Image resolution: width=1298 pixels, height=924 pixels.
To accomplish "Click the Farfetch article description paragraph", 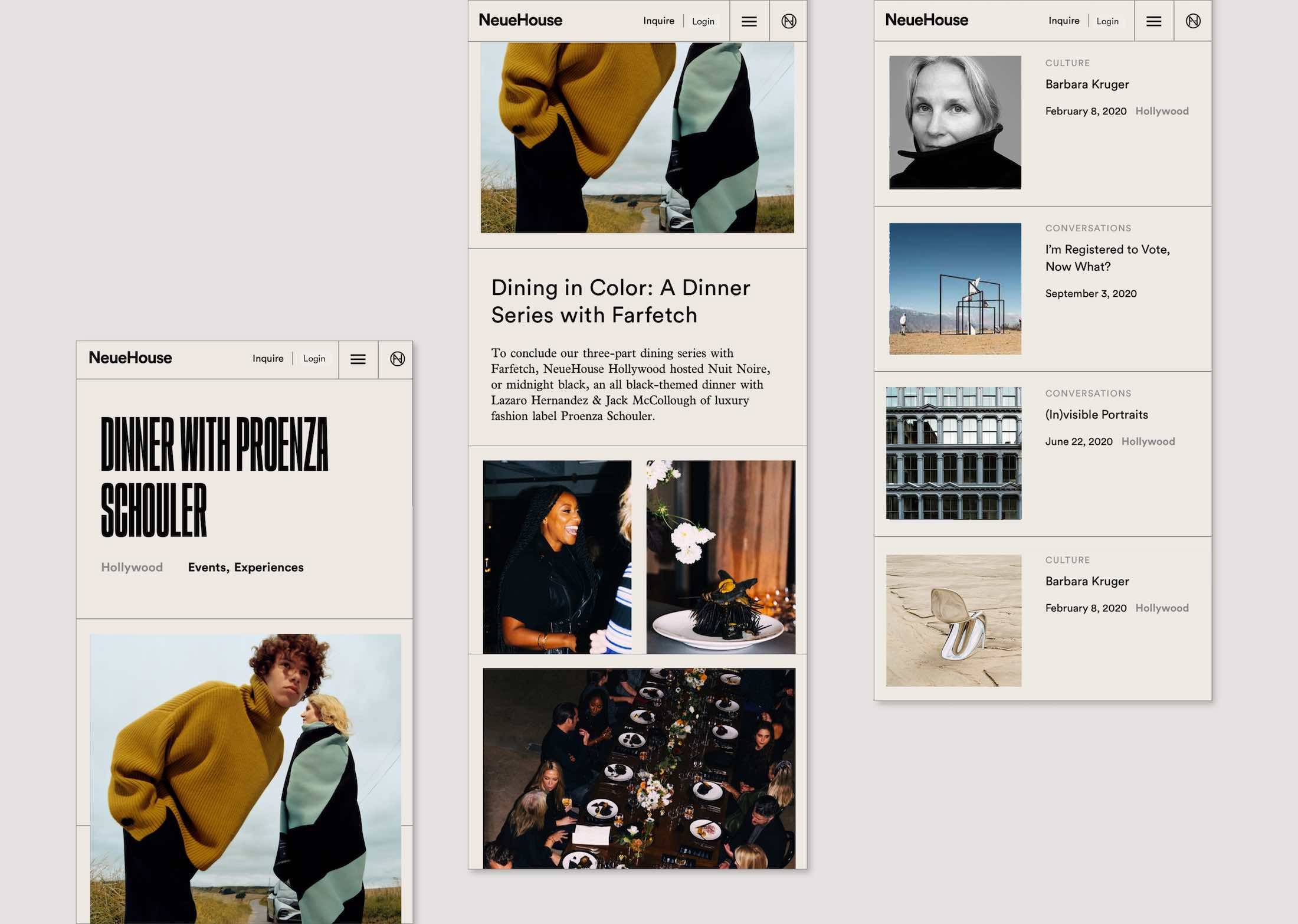I will [631, 384].
